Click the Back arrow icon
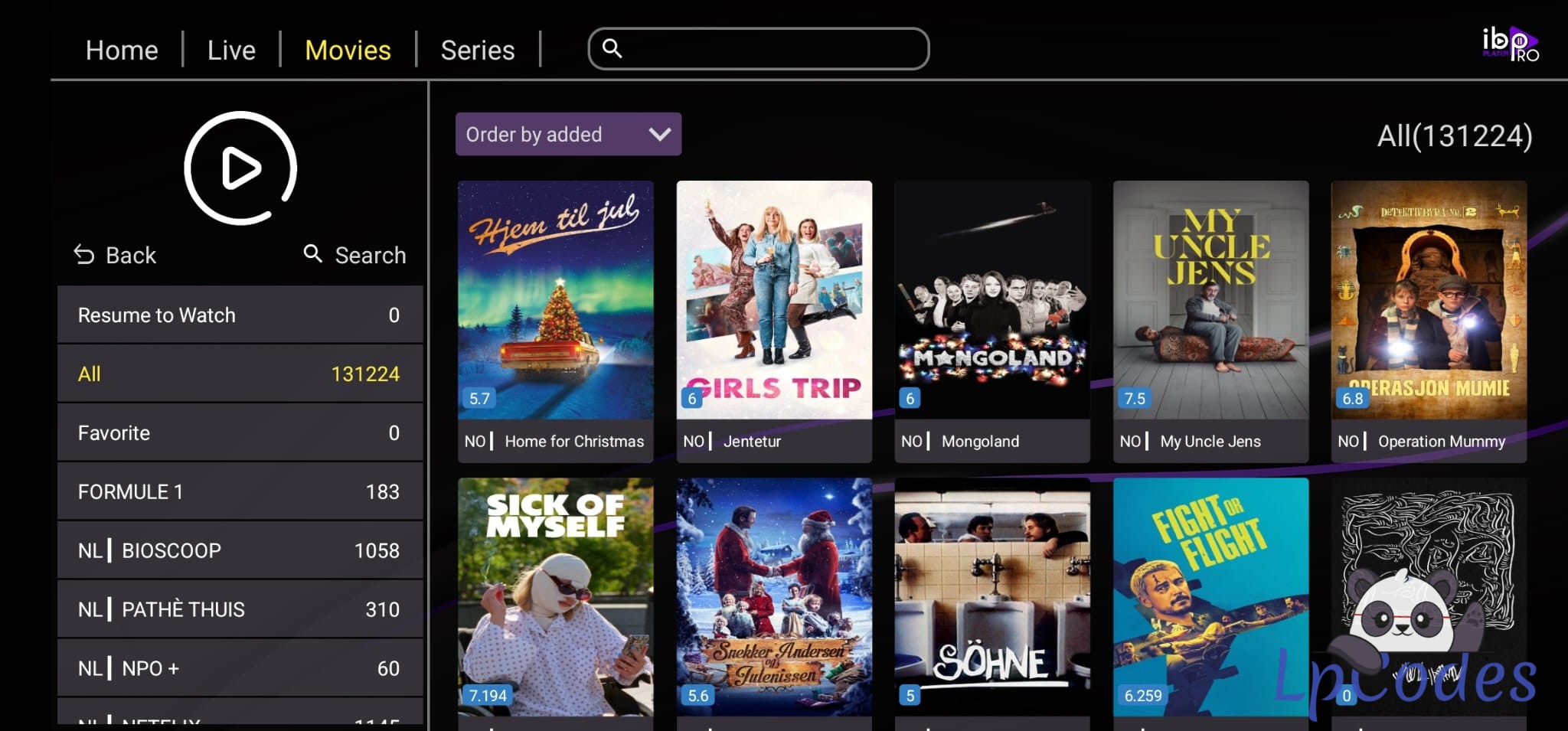The height and width of the screenshot is (731, 1568). click(83, 254)
